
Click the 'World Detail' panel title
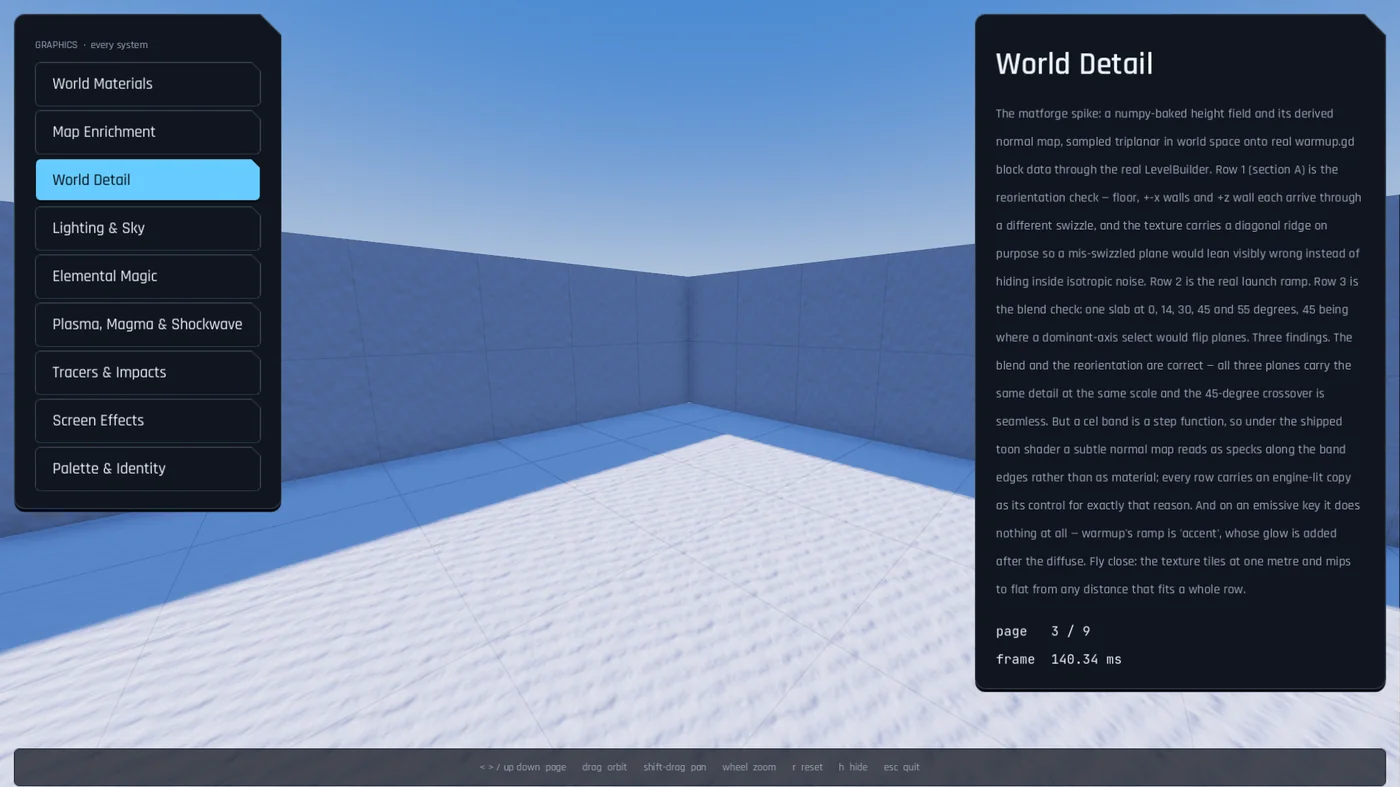tap(1074, 64)
